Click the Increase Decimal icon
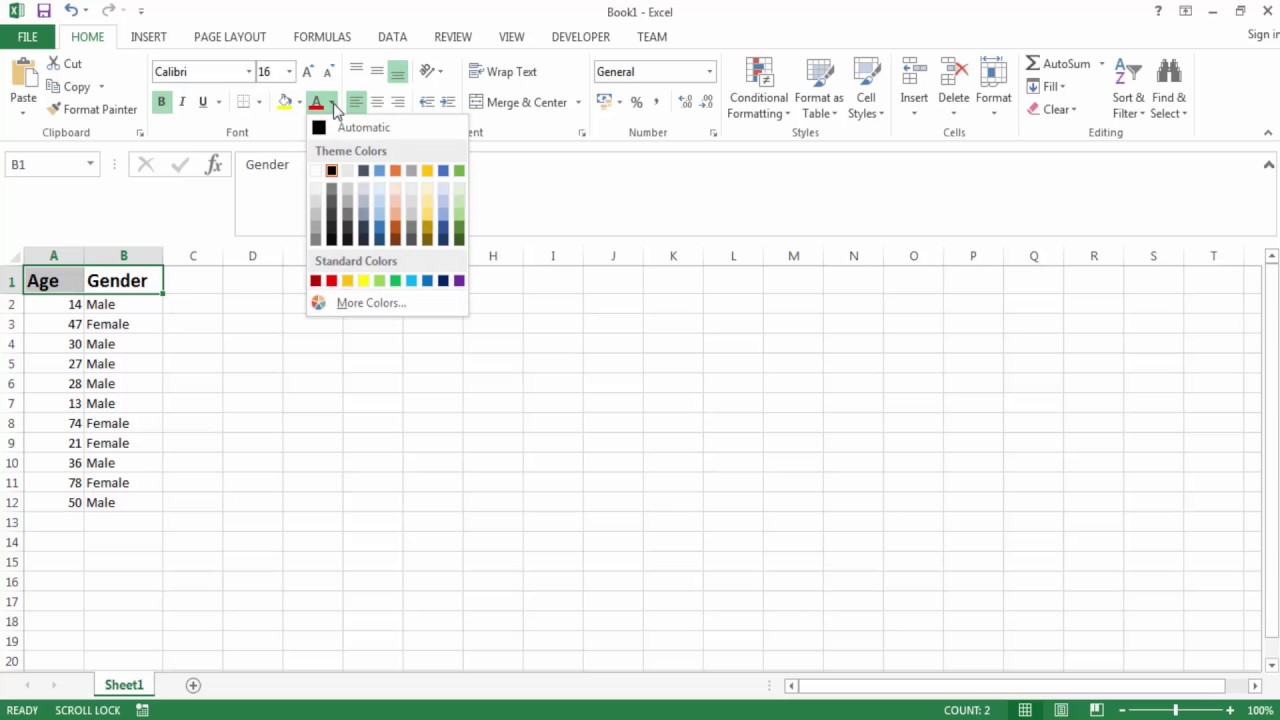The width and height of the screenshot is (1280, 720). tap(685, 102)
